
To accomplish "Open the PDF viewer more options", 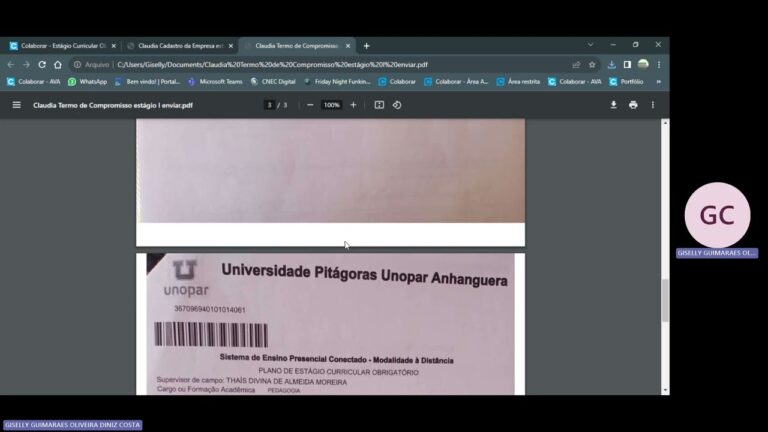I will click(x=653, y=105).
